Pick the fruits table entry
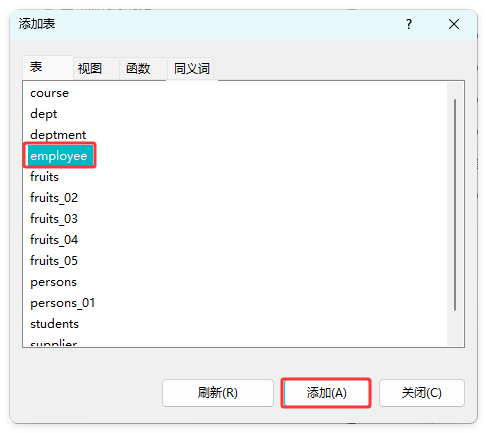The width and height of the screenshot is (487, 433). click(44, 177)
